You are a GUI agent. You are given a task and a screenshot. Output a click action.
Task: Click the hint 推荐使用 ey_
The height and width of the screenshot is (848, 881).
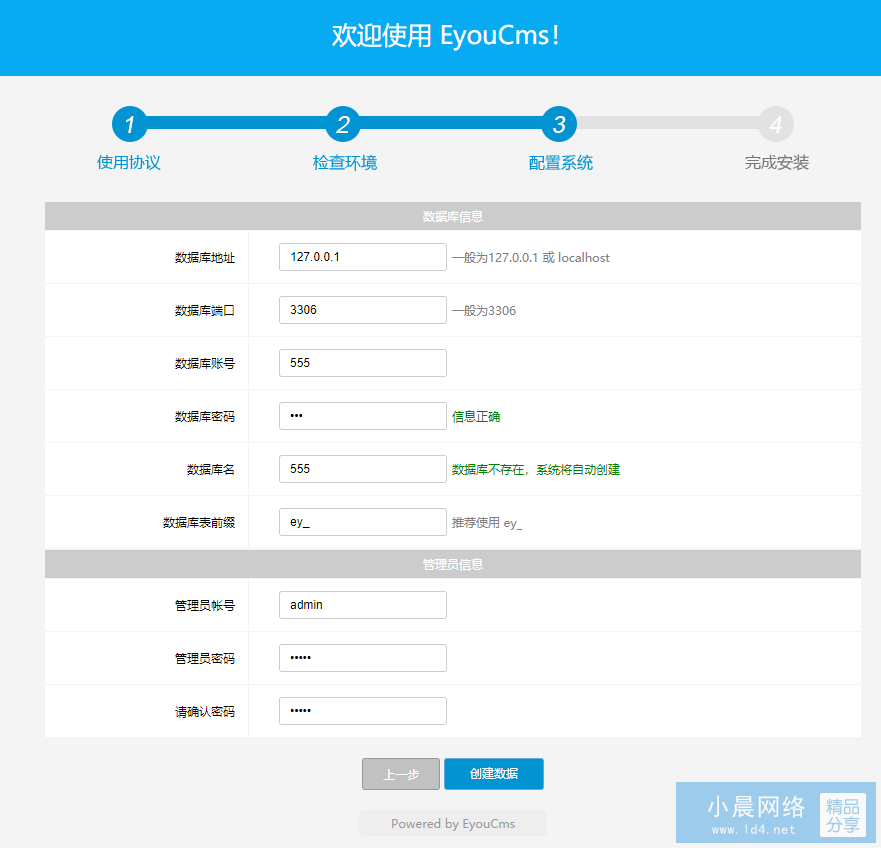[x=487, y=523]
